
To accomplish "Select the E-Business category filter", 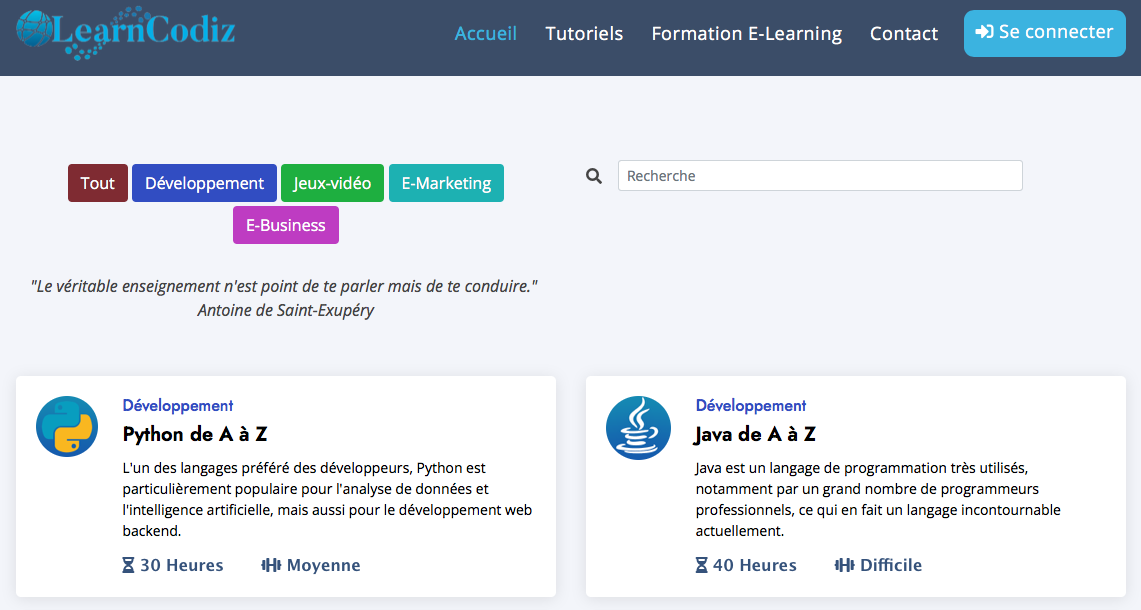I will (286, 225).
